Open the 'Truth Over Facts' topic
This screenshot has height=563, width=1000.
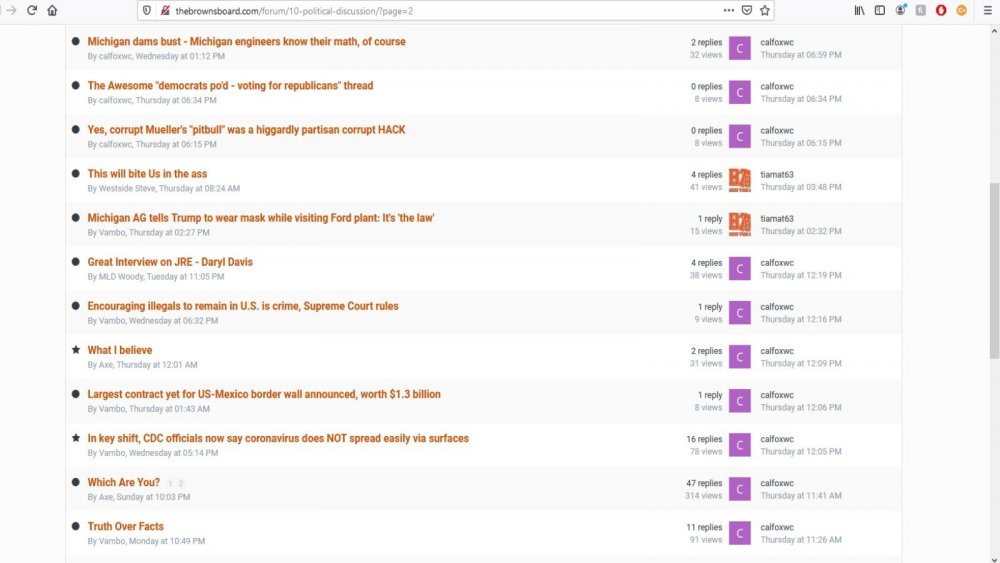pos(126,526)
